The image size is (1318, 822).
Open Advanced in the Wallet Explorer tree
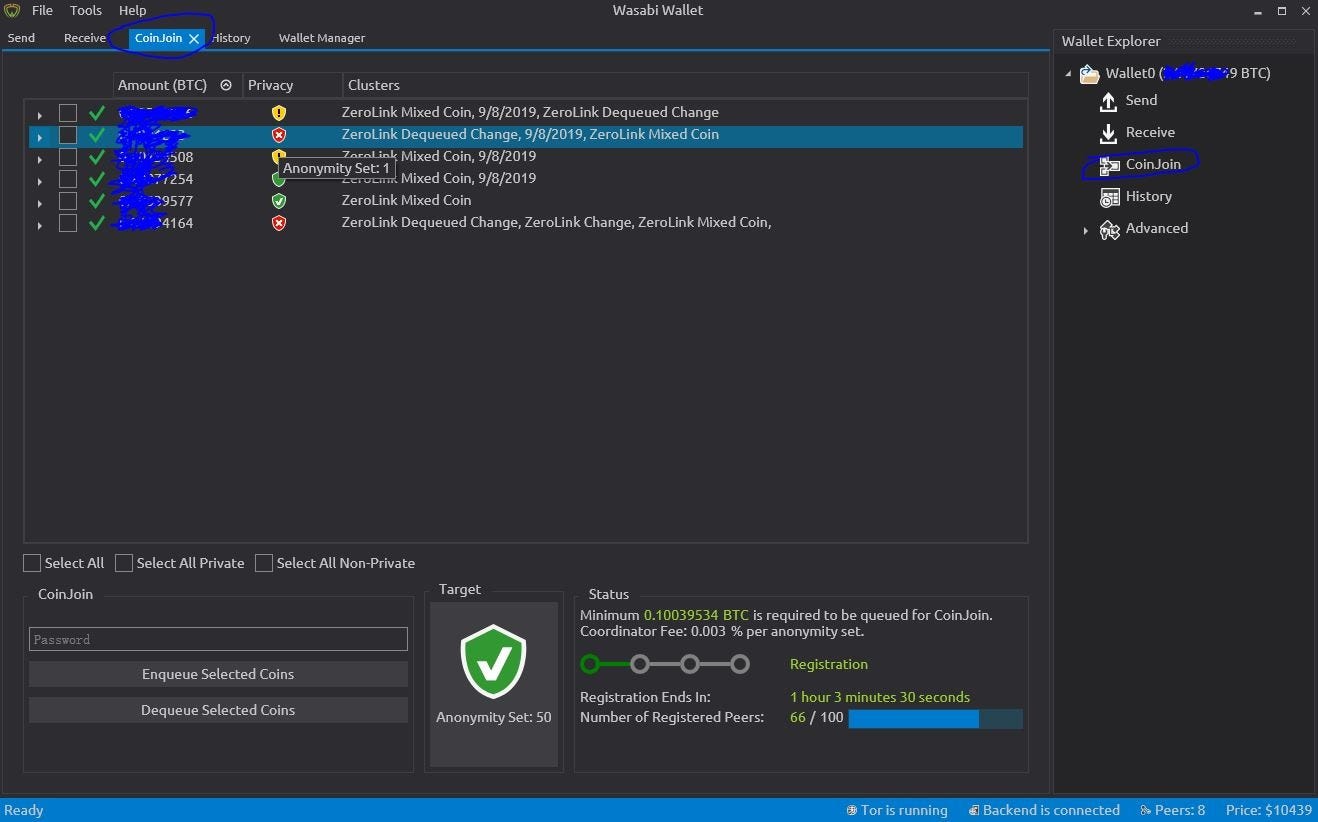coord(1157,228)
